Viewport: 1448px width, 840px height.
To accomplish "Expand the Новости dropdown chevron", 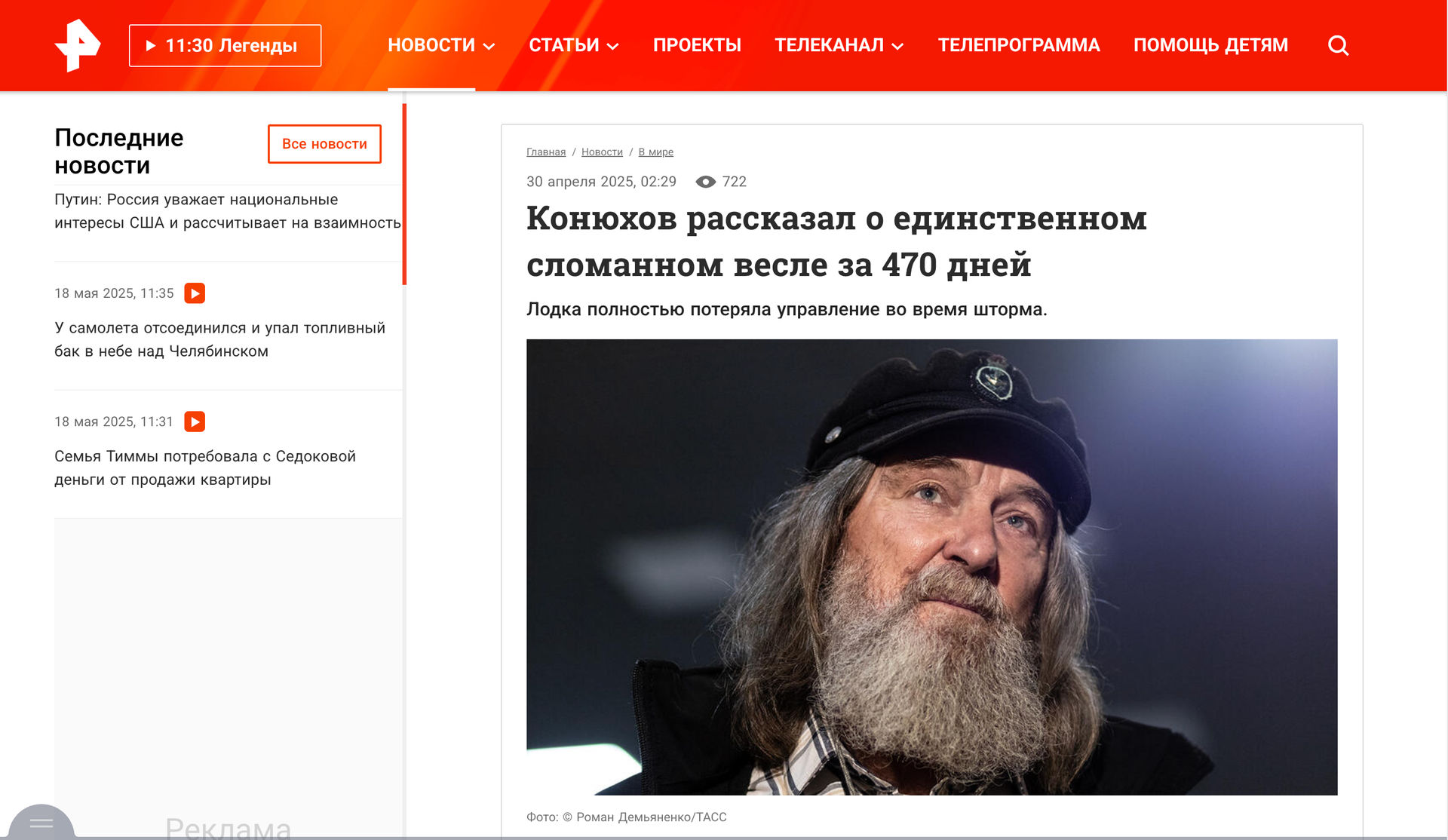I will 489,46.
